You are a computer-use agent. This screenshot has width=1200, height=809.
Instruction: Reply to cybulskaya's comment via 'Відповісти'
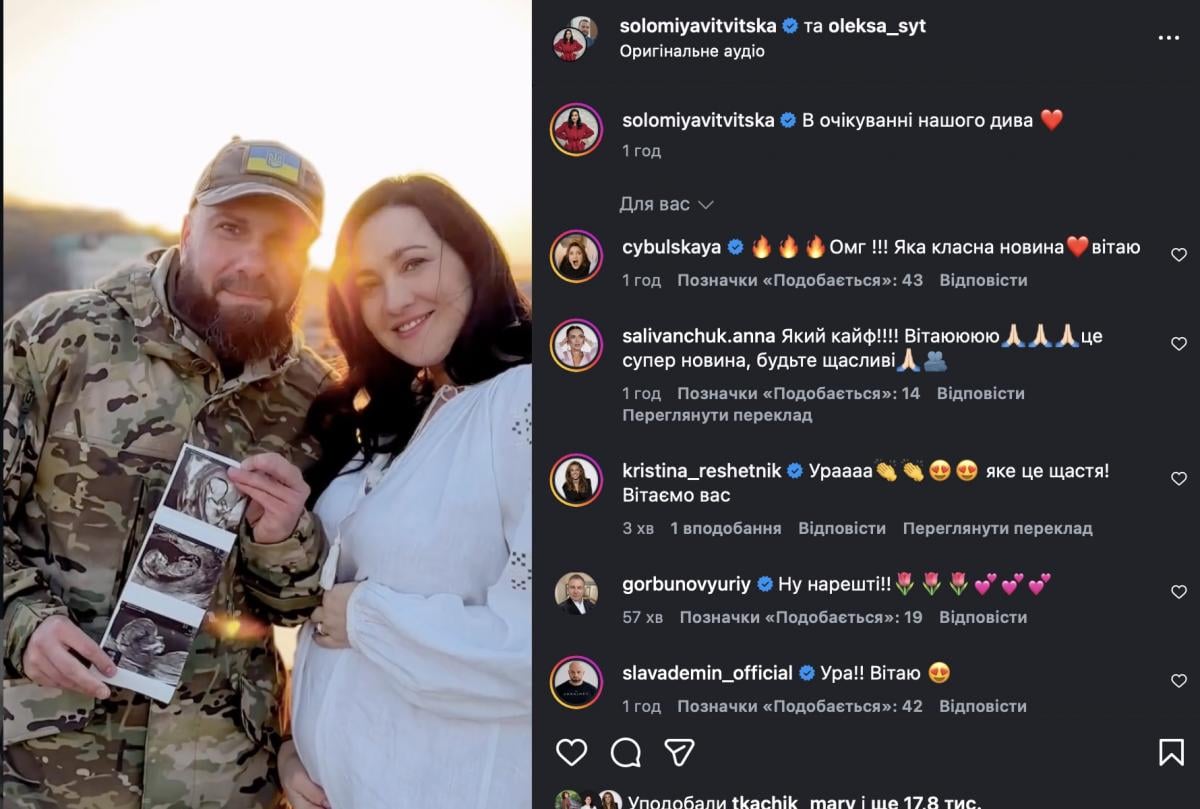pos(983,280)
